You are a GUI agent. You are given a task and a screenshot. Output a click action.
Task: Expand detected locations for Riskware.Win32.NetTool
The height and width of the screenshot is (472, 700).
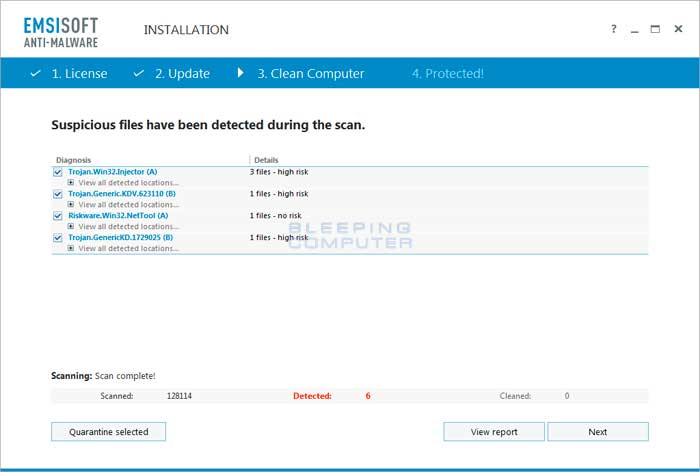(71, 226)
